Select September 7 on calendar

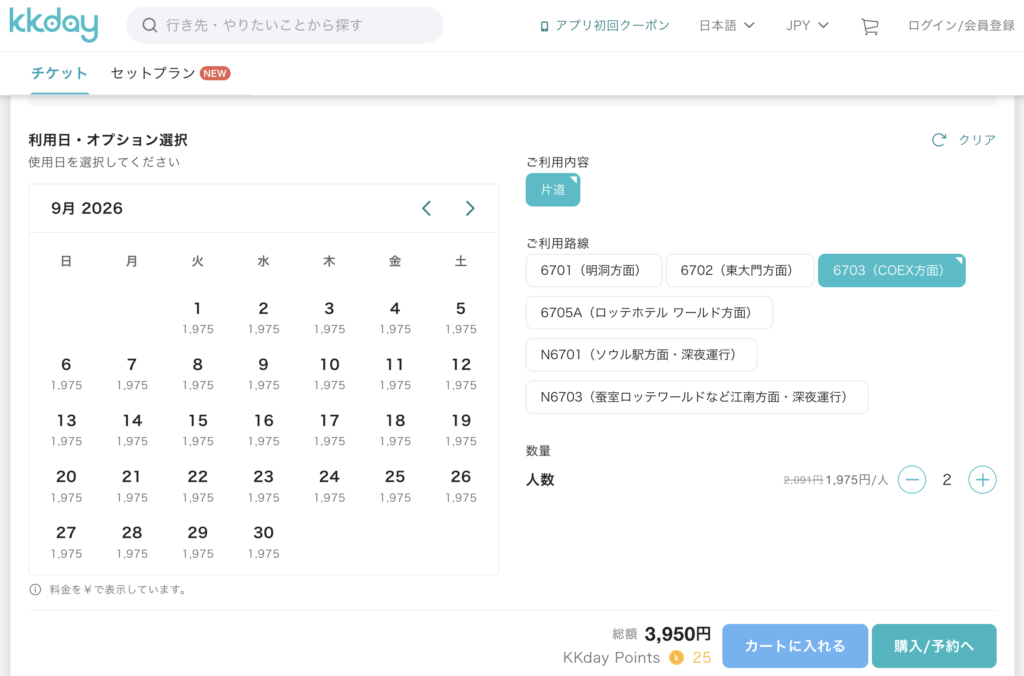132,373
